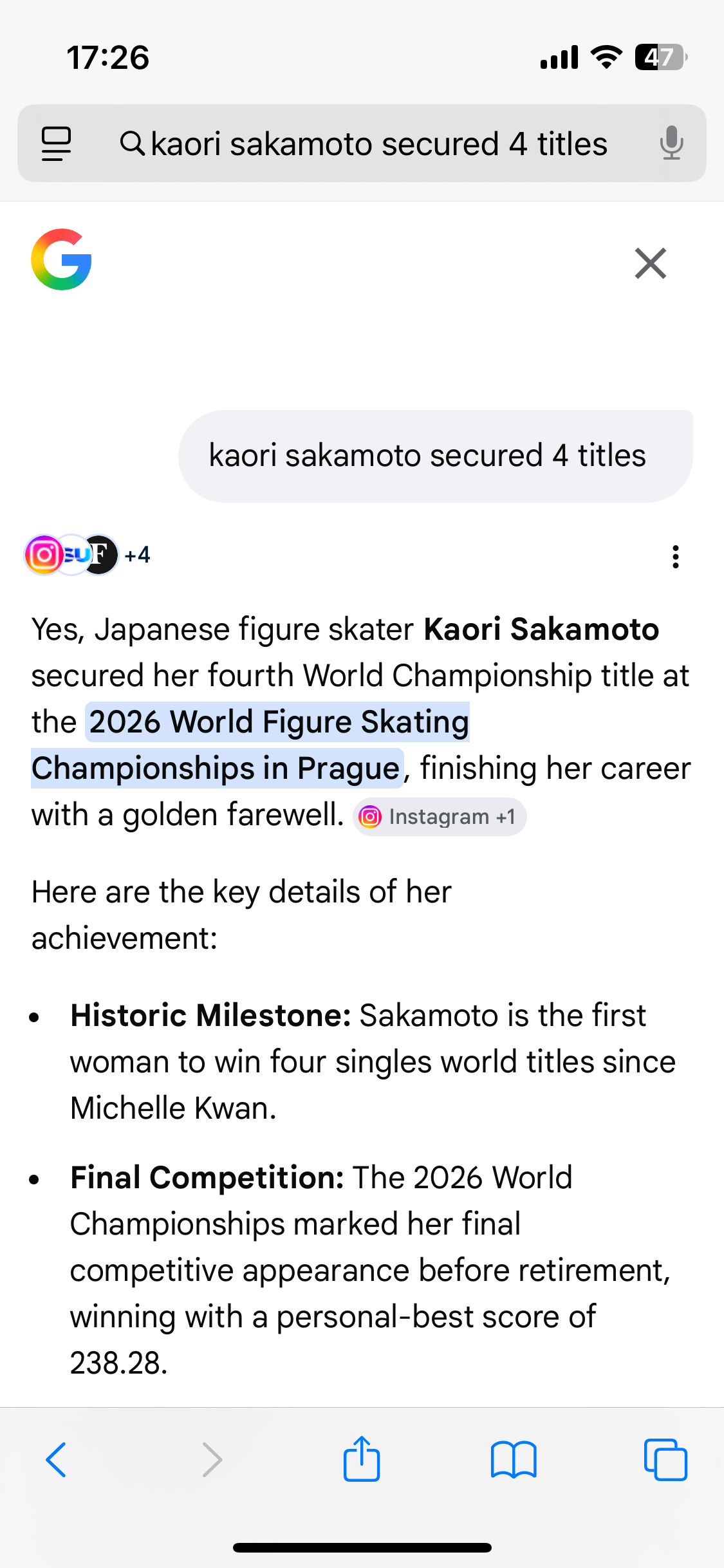Tap the Instagram source icon in the cluster
Viewport: 724px width, 1568px height.
pos(43,555)
